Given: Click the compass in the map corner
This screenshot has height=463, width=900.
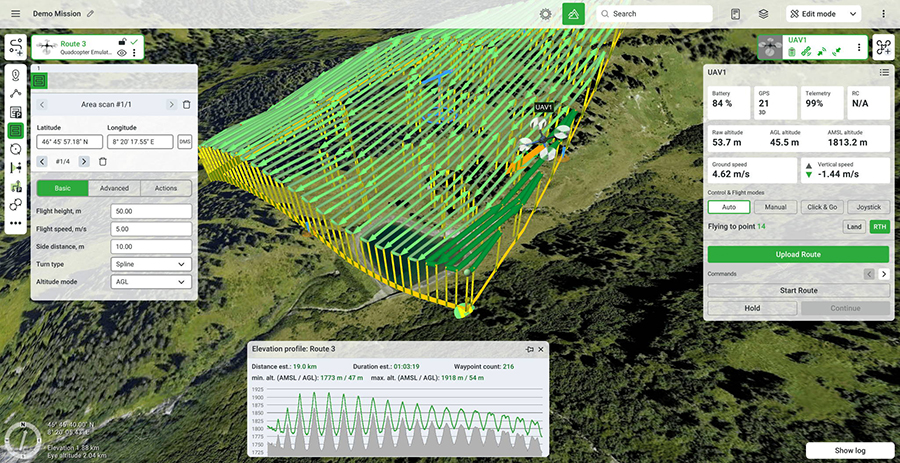Looking at the screenshot, I should coord(21,438).
